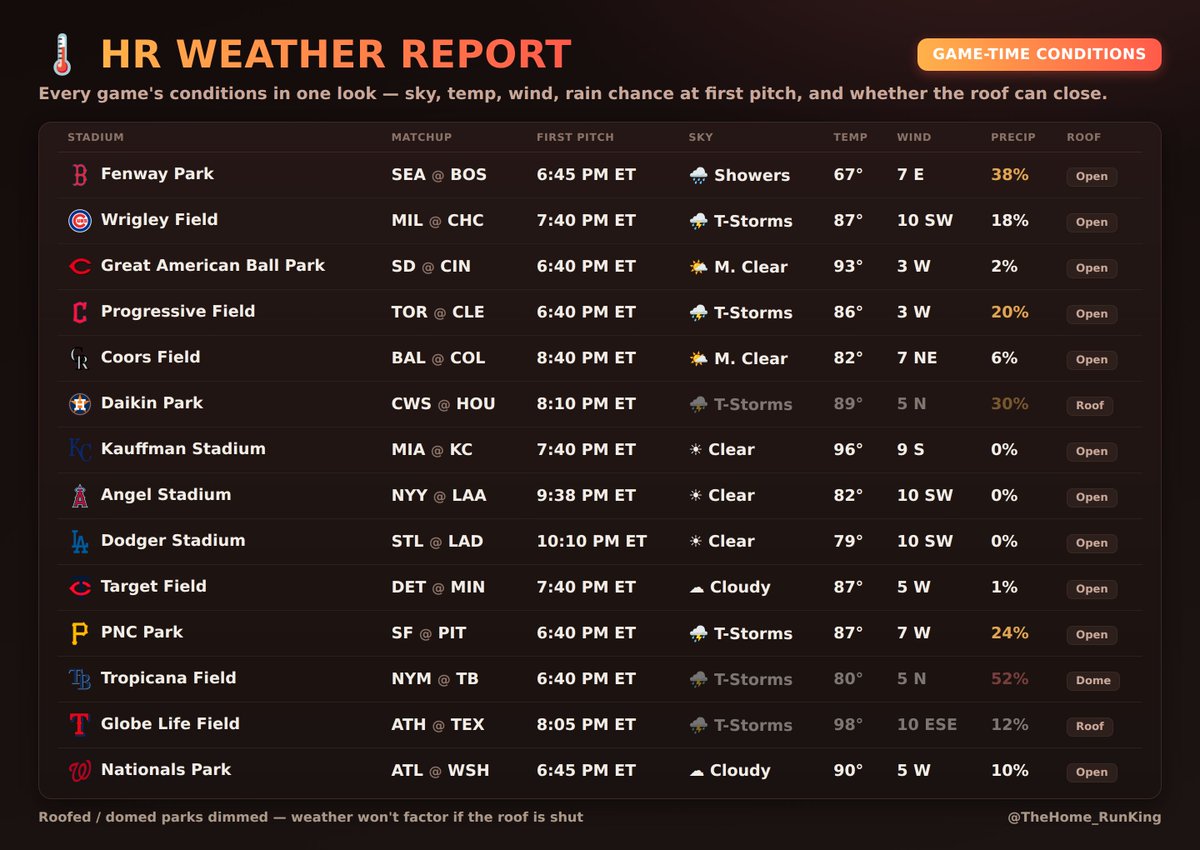
Task: Click the ATL @ WSH matchup
Action: (440, 771)
